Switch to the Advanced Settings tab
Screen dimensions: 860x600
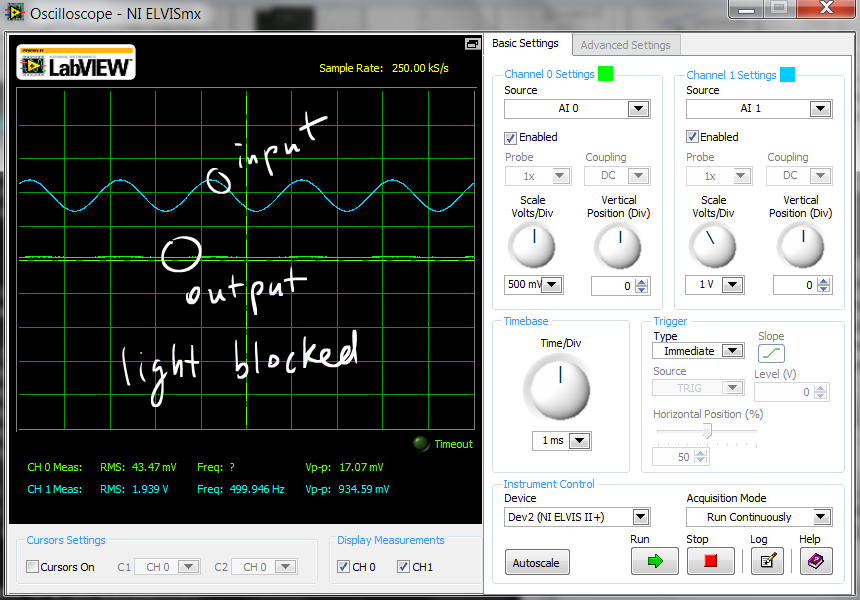(626, 45)
